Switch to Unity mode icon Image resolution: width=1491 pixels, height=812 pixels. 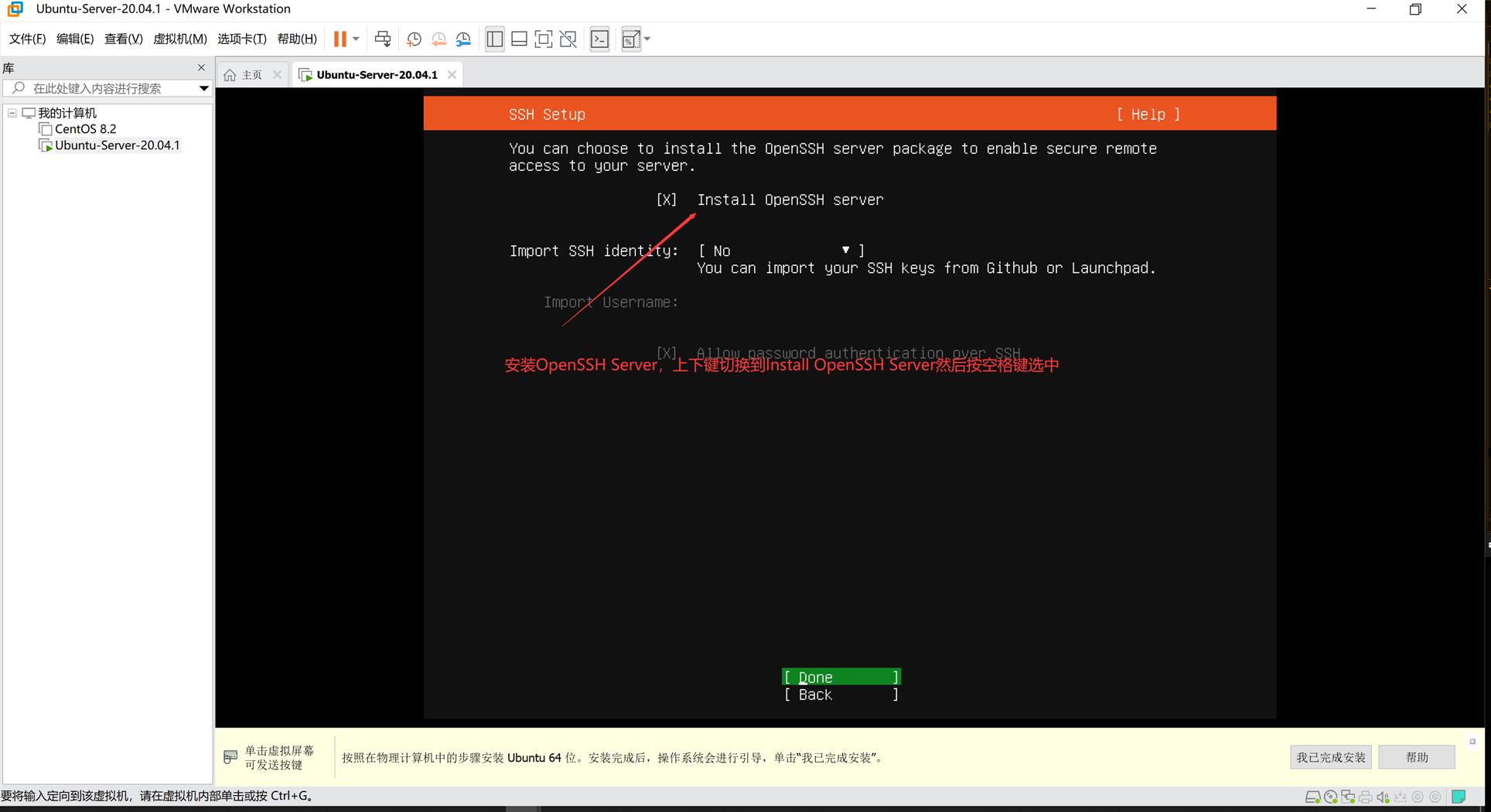(x=568, y=39)
